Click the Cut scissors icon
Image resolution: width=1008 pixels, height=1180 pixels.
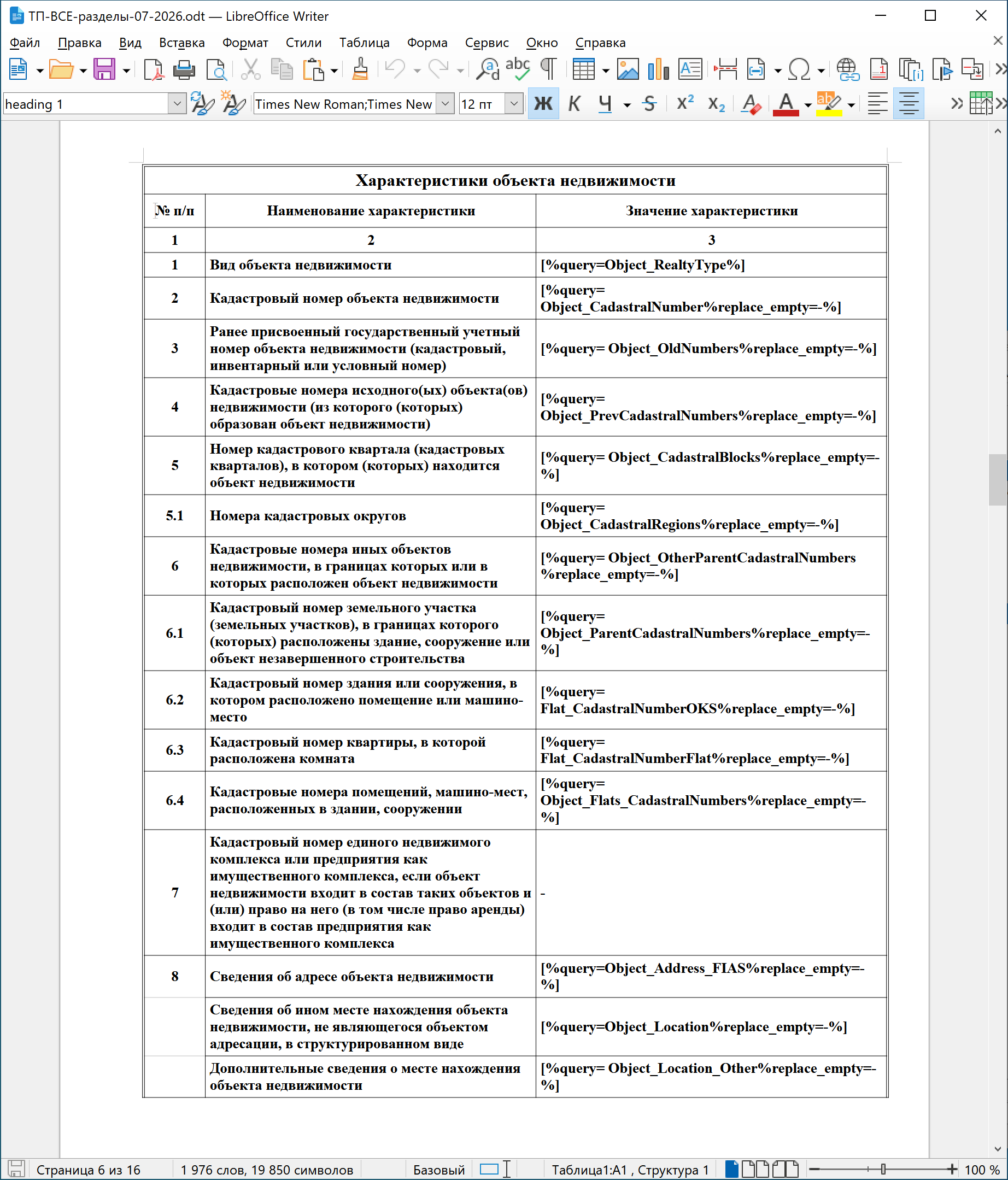[250, 69]
